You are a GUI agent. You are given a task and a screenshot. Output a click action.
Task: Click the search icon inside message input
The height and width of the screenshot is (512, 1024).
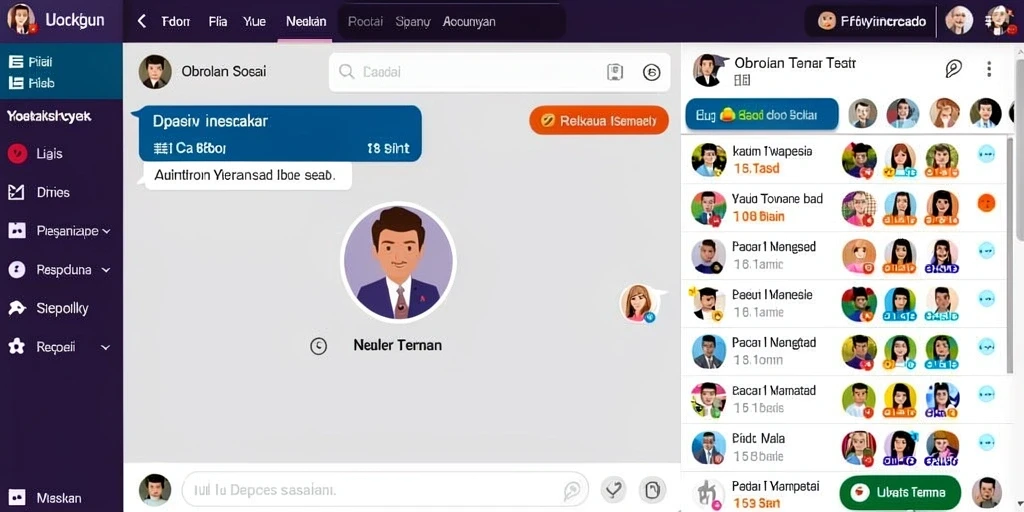coord(571,490)
